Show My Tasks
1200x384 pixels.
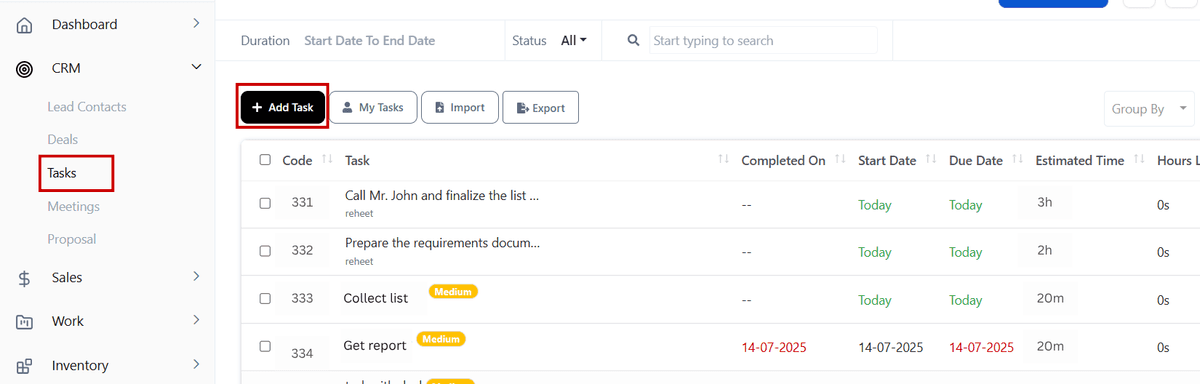pyautogui.click(x=373, y=107)
